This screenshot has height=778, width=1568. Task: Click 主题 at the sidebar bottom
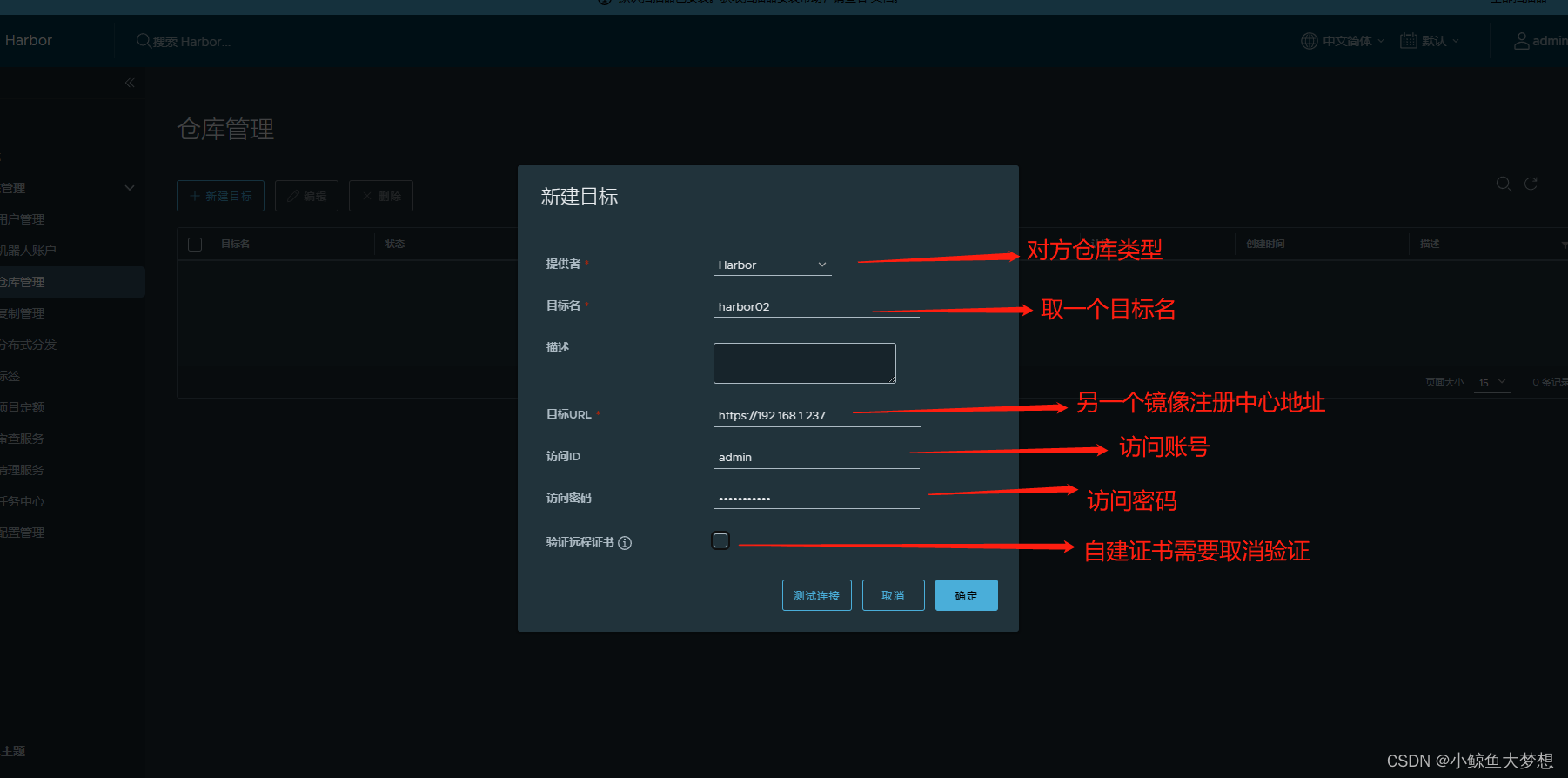click(x=13, y=751)
